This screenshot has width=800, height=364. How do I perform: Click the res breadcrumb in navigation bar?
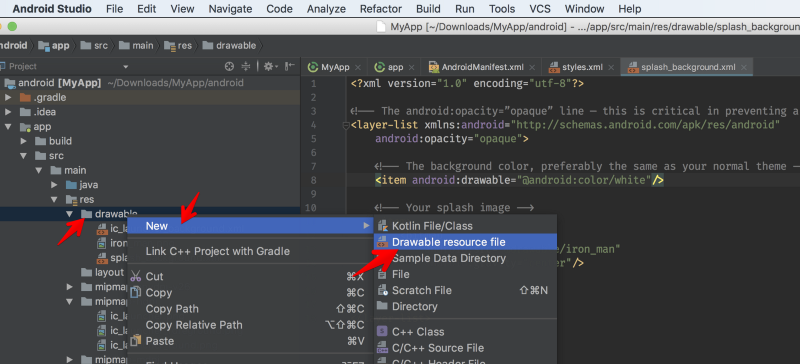click(178, 45)
